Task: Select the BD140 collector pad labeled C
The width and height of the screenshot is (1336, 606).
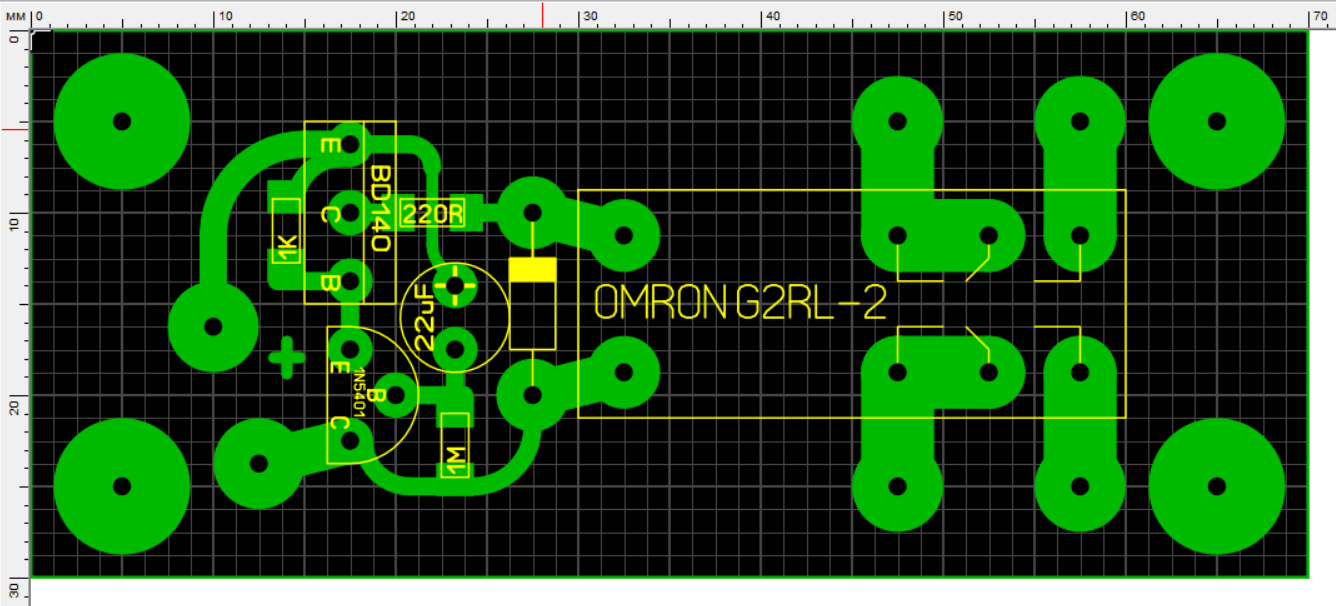Action: (x=349, y=212)
